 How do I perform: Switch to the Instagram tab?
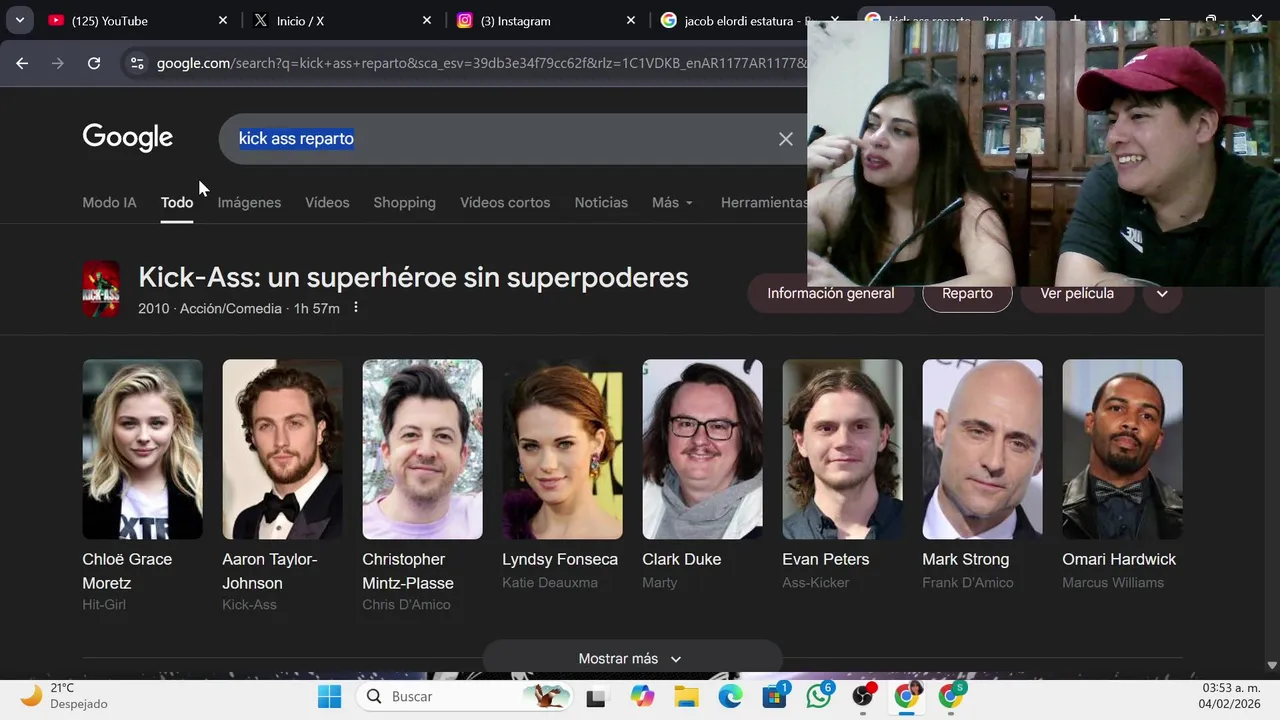[546, 20]
